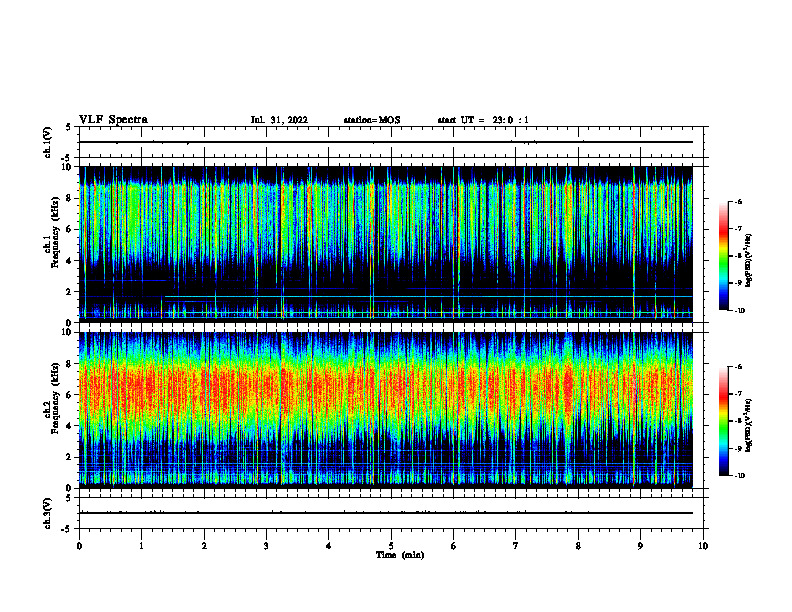Click the "station=MOS" header label
Screen dimensions: 792x612
click(372, 120)
